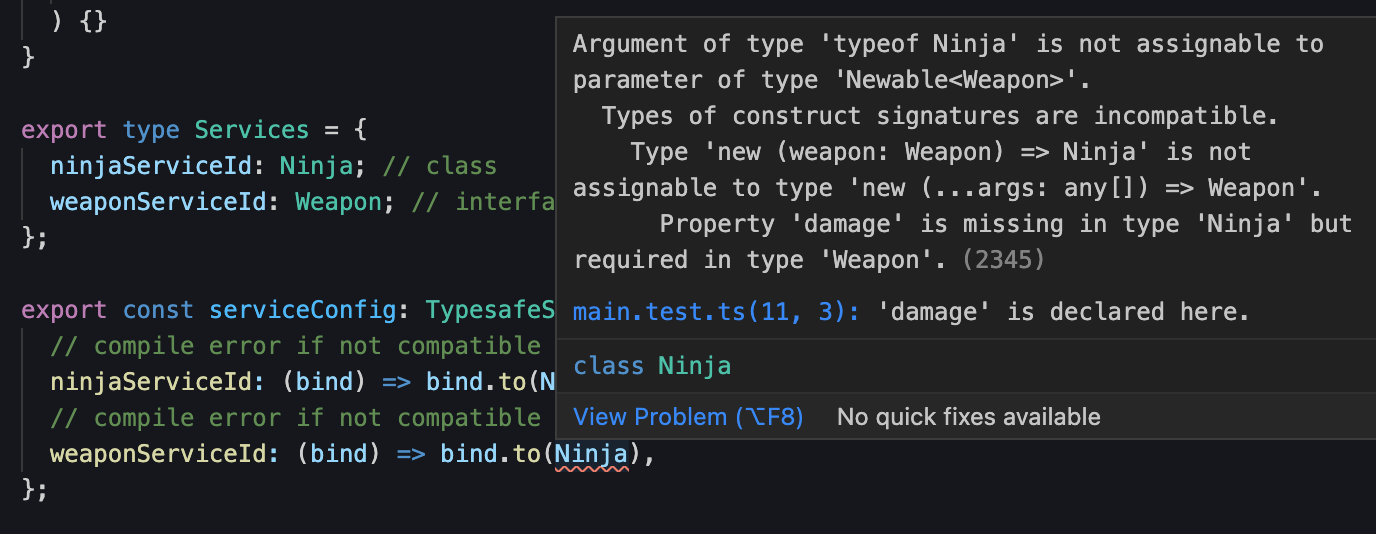This screenshot has height=534, width=1376.
Task: Click the error code (2345) in tooltip
Action: (1003, 260)
